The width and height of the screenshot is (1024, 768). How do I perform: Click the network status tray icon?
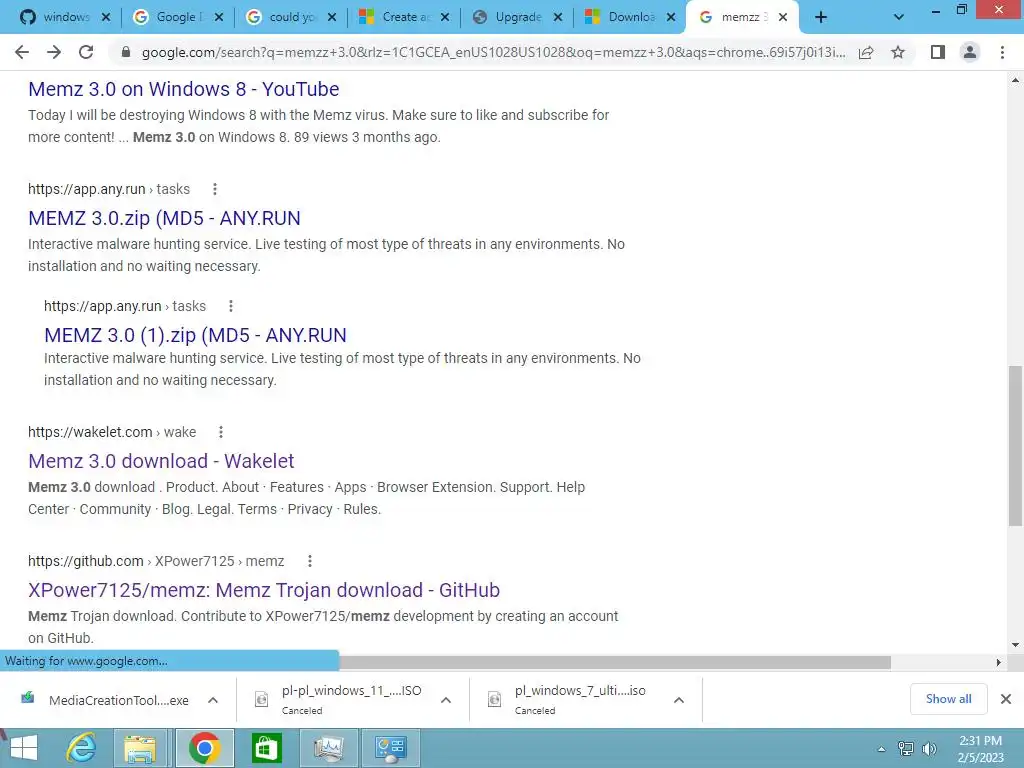click(x=906, y=749)
